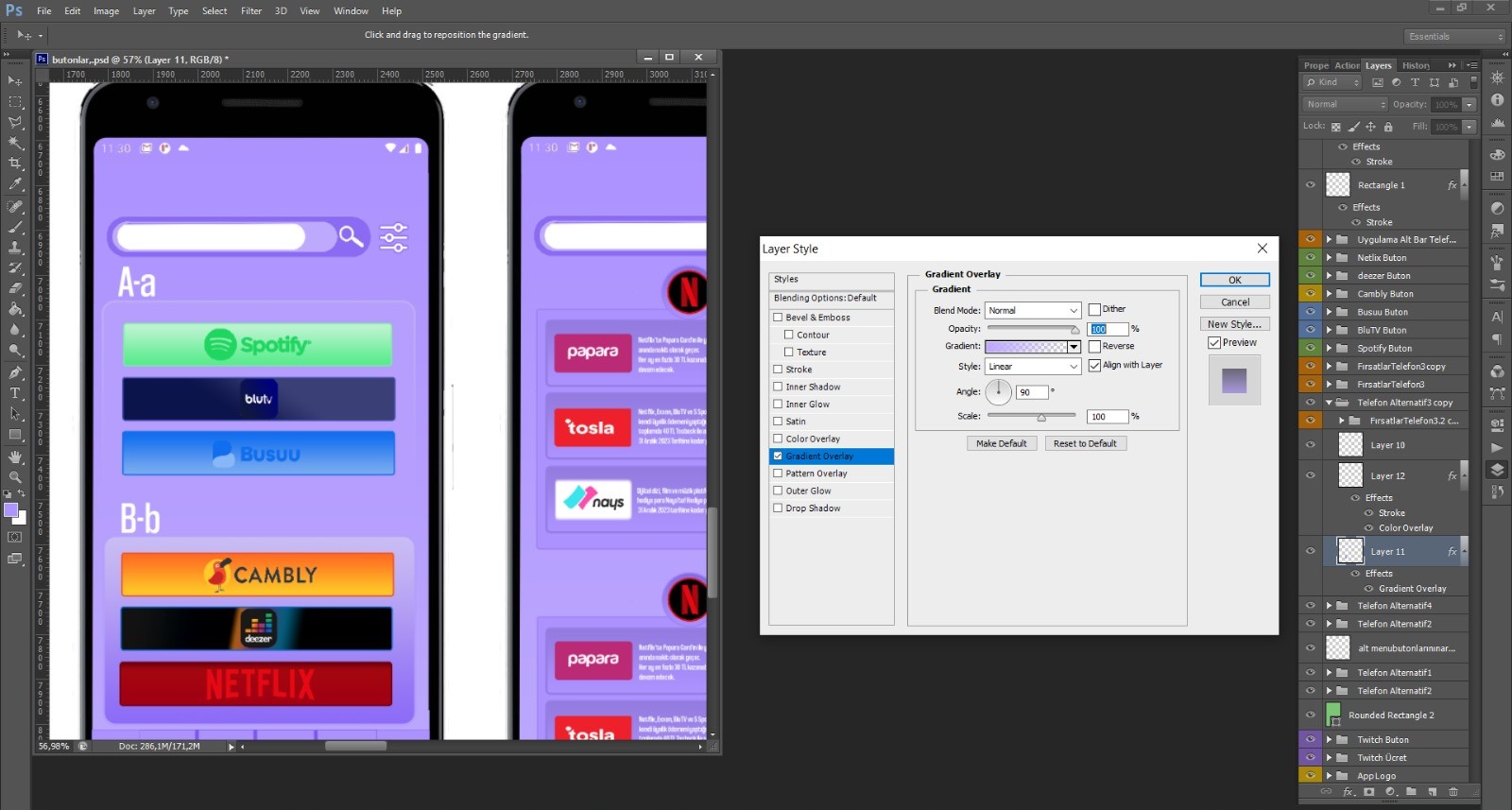Open the Filter menu
Viewport: 1512px width, 810px height.
pos(251,11)
